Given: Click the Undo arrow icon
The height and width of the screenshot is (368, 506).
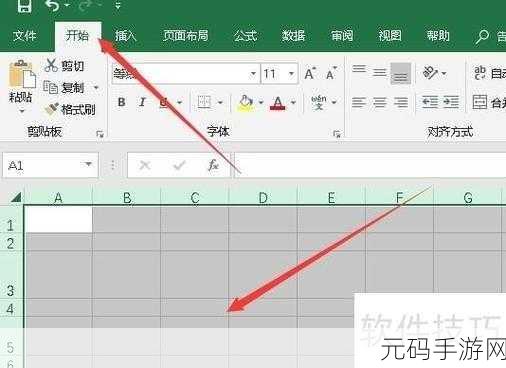Looking at the screenshot, I should [x=53, y=5].
